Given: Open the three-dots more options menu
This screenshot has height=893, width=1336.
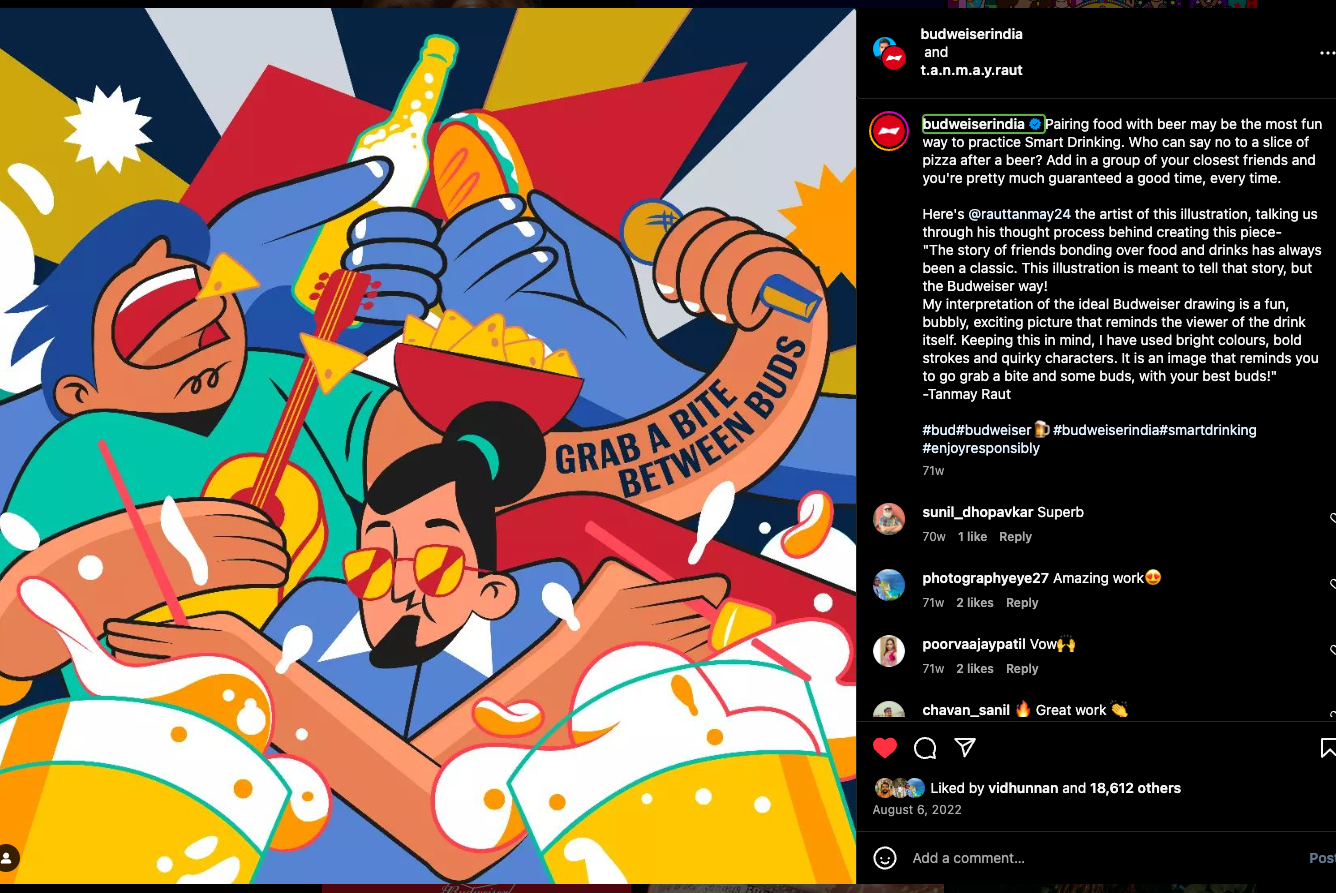Looking at the screenshot, I should click(1327, 53).
